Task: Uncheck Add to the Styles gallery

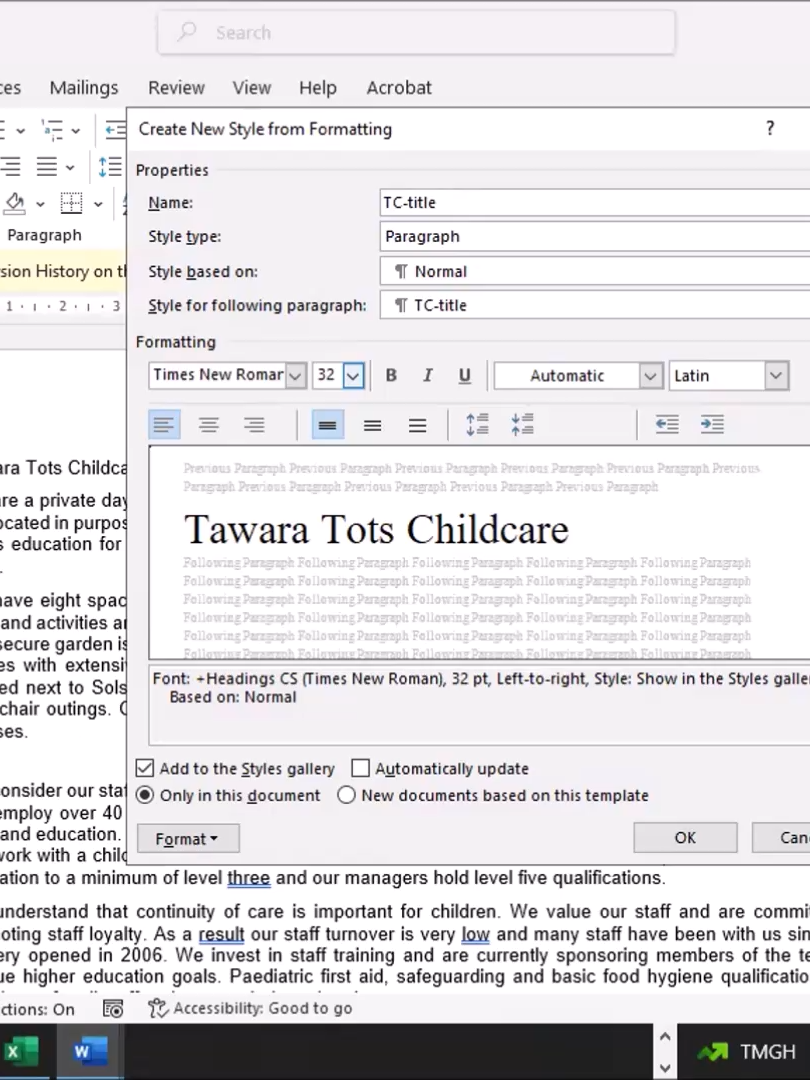Action: coord(145,768)
